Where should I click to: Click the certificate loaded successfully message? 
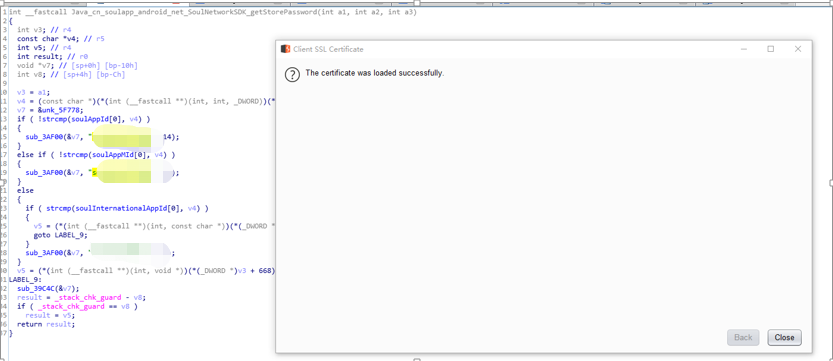pyautogui.click(x=375, y=73)
